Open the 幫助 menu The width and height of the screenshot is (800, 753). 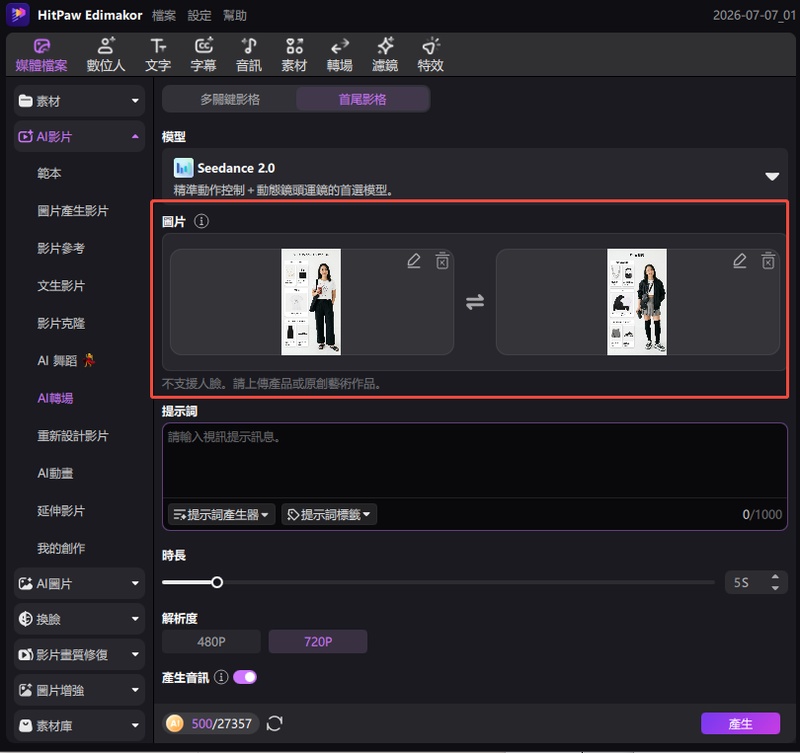pyautogui.click(x=235, y=15)
